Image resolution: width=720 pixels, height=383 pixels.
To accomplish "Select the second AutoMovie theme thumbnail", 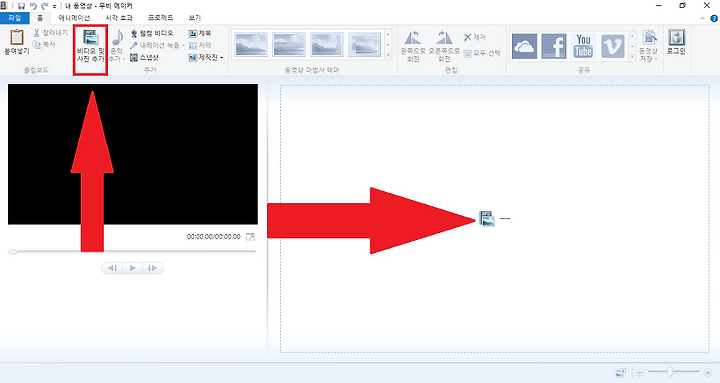I will 289,45.
